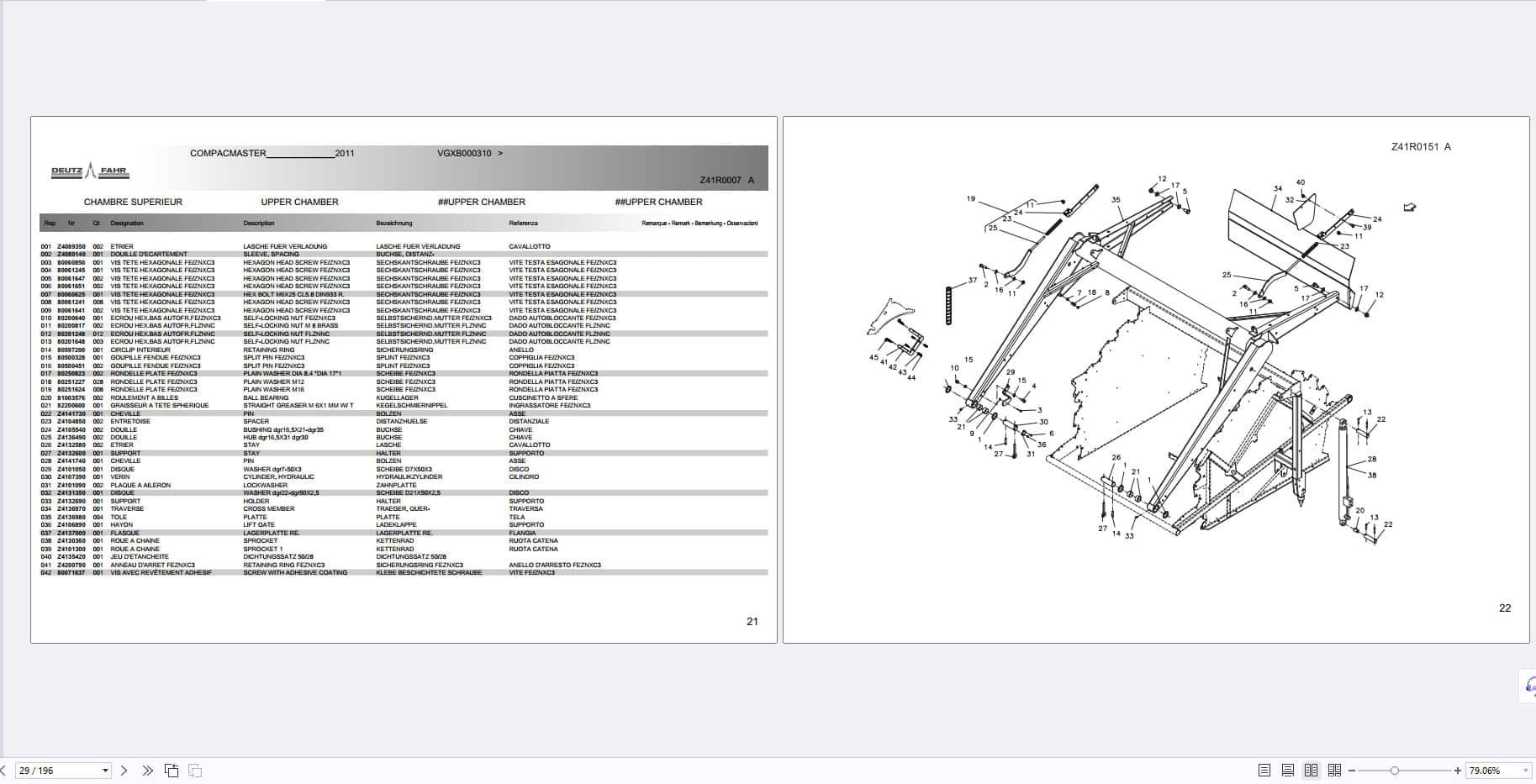Click the 'Remarque - Remark' column header
The image size is (1536, 784).
[x=699, y=224]
